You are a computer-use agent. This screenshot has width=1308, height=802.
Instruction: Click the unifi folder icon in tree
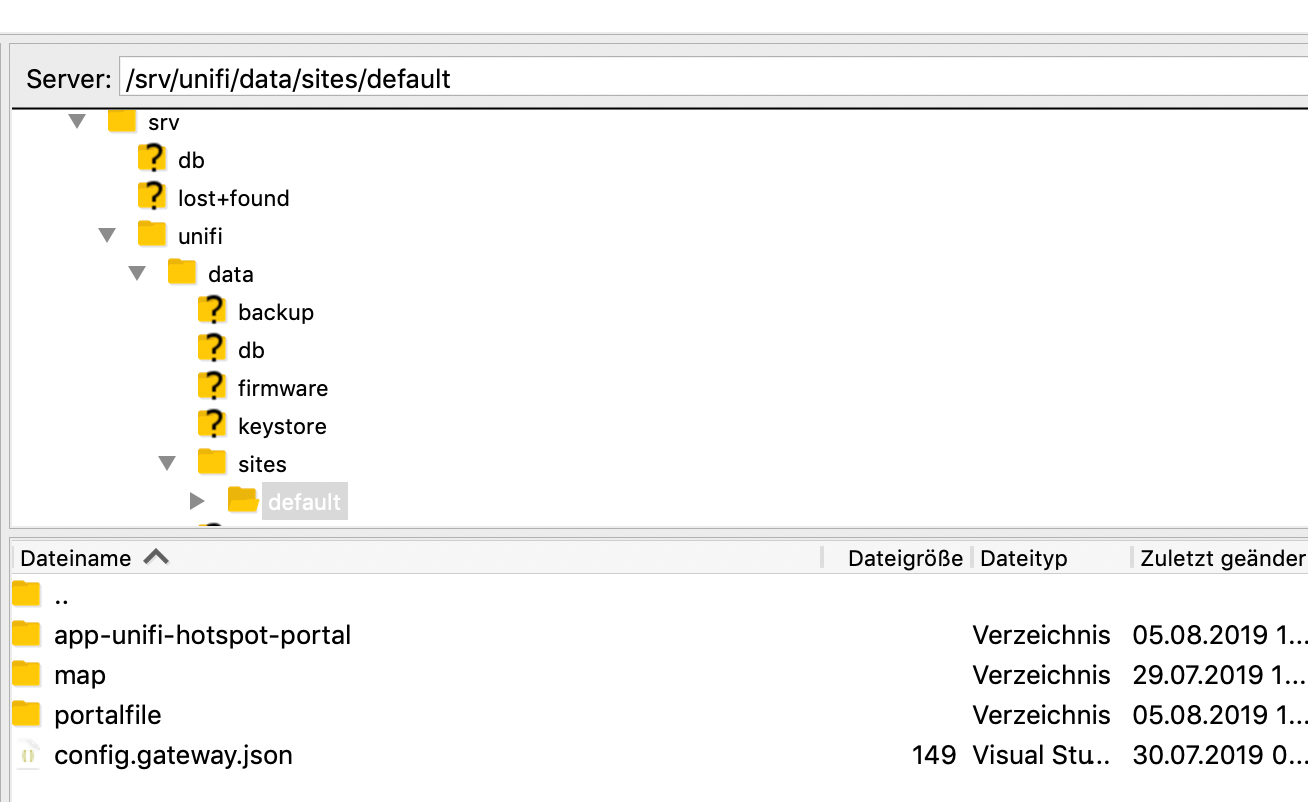click(152, 235)
